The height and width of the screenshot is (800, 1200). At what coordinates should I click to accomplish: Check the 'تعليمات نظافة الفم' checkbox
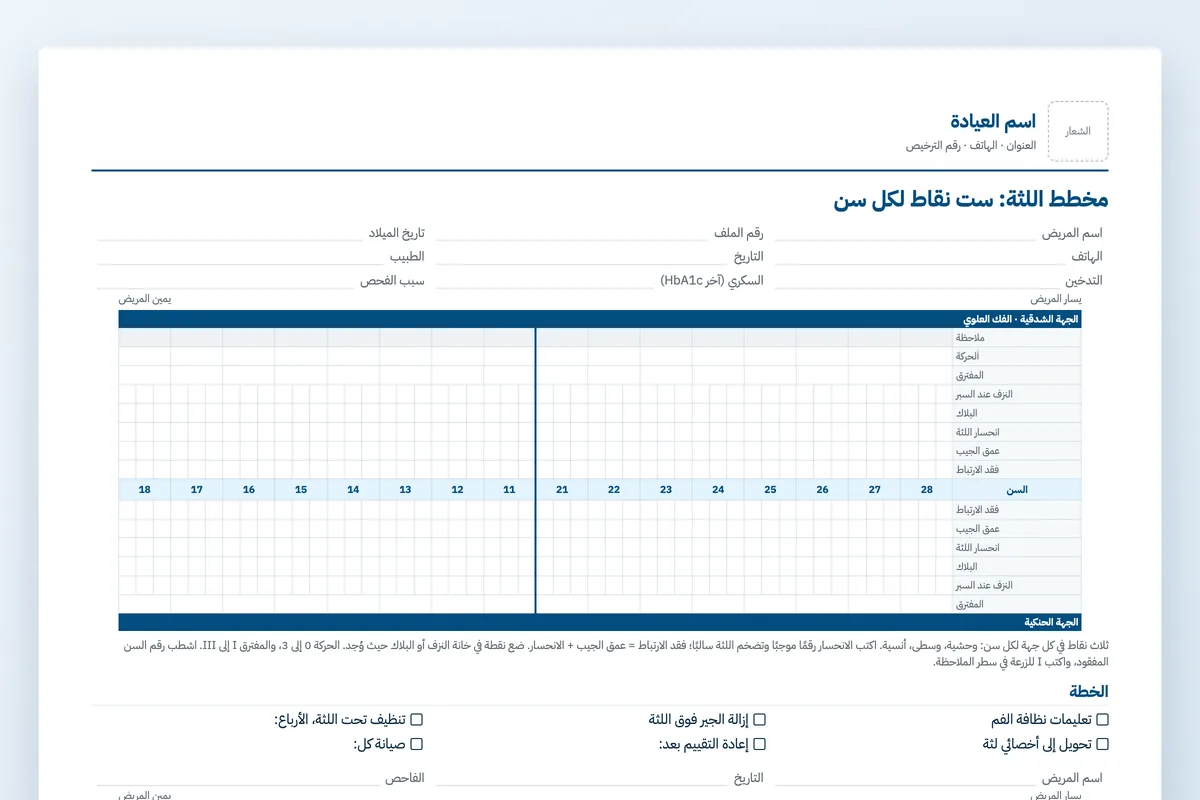click(x=1102, y=719)
